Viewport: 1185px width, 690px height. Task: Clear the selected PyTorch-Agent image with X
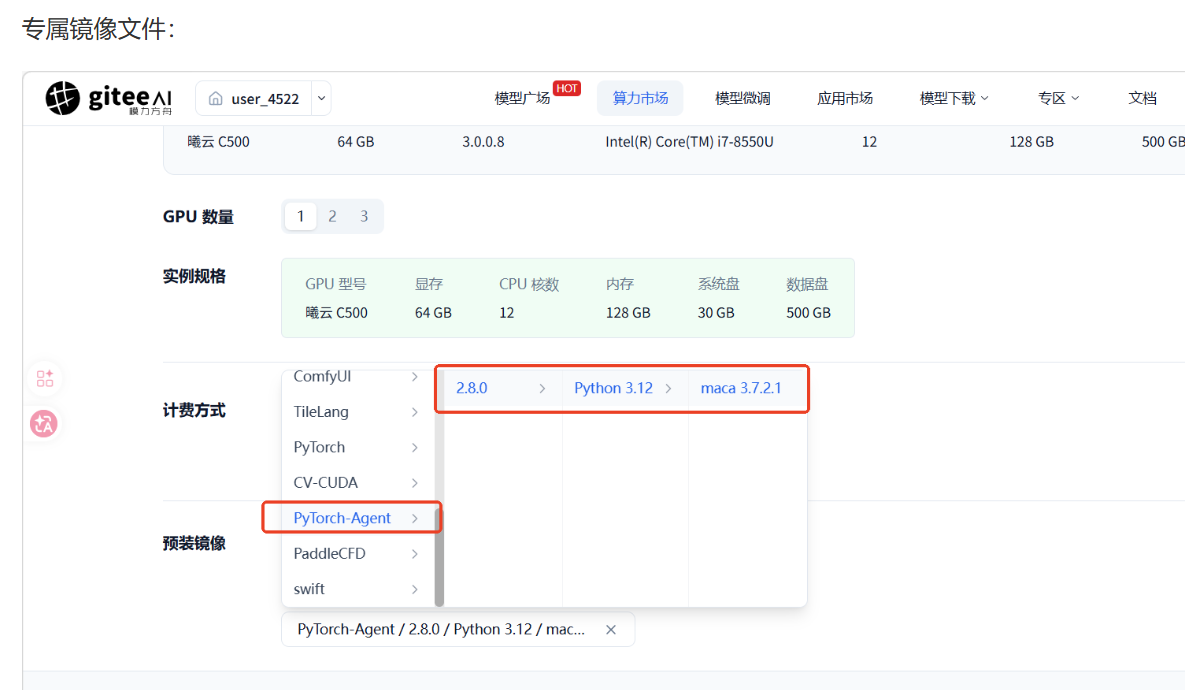pyautogui.click(x=611, y=630)
